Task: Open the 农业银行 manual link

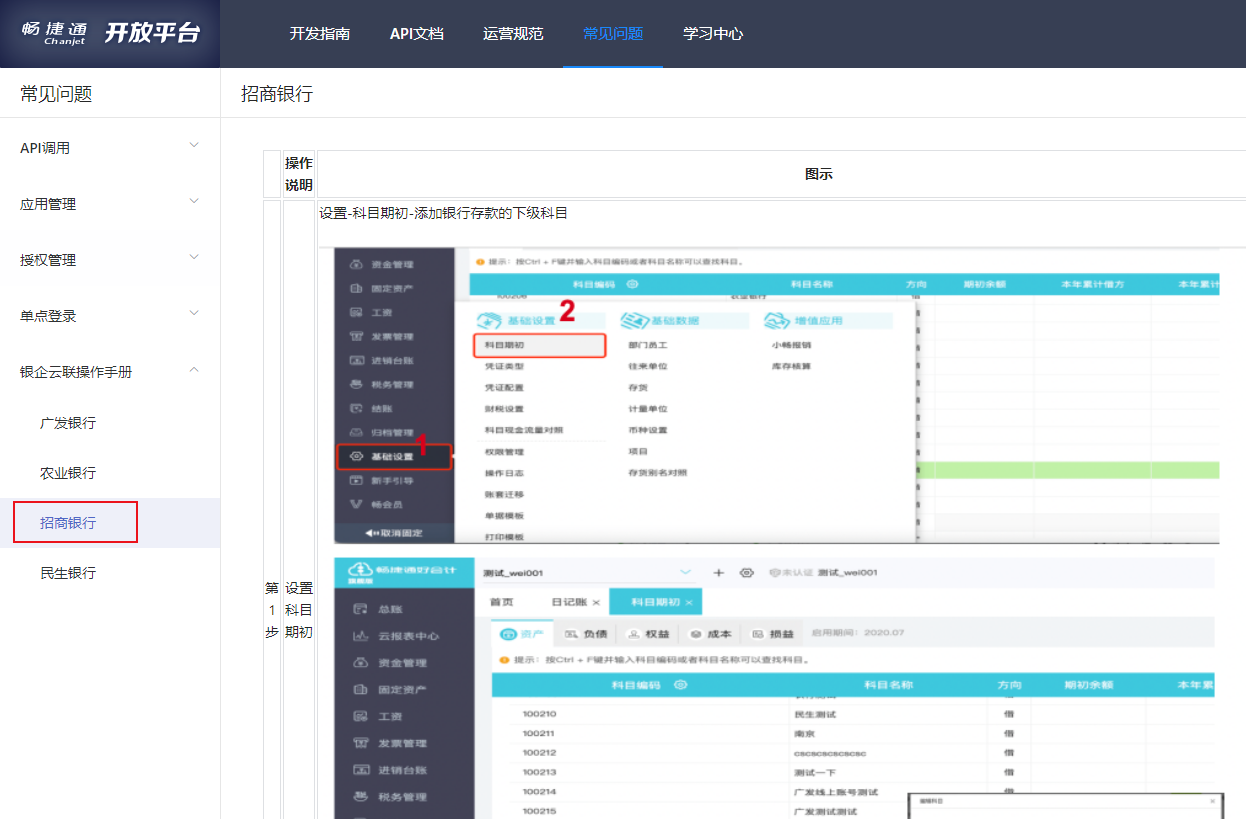Action: (x=68, y=473)
